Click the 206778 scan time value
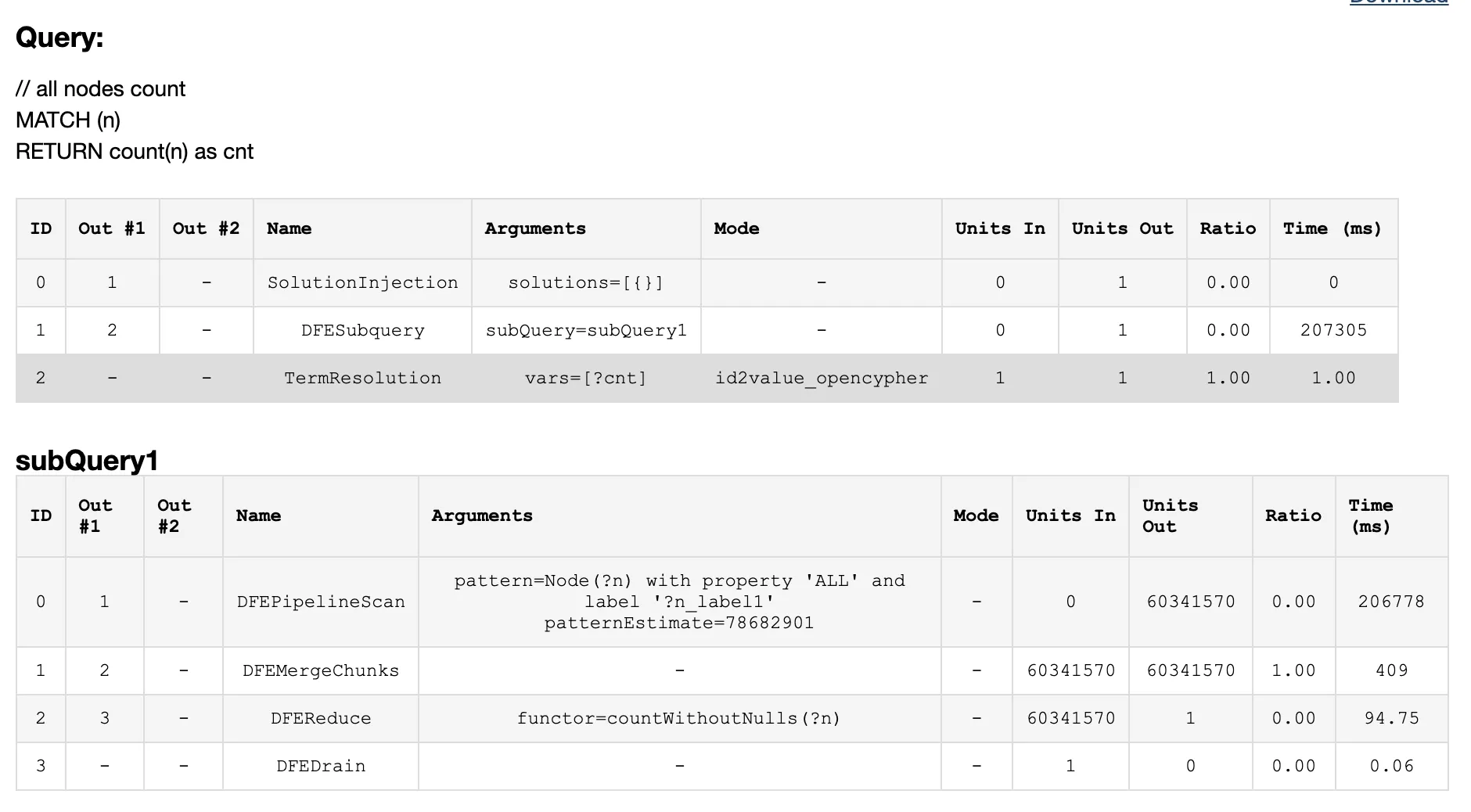 click(1390, 602)
